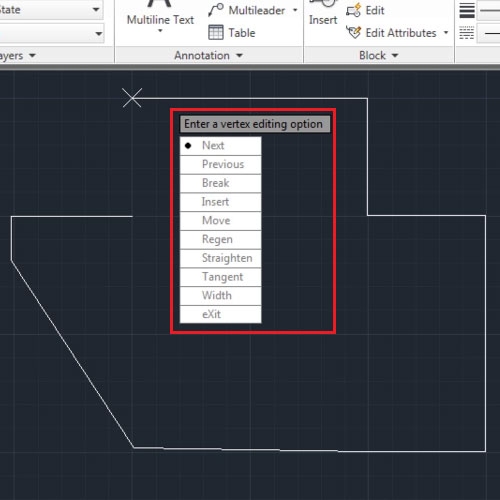Click the lineweight list icon at right
This screenshot has height=500, width=500.
tap(467, 10)
